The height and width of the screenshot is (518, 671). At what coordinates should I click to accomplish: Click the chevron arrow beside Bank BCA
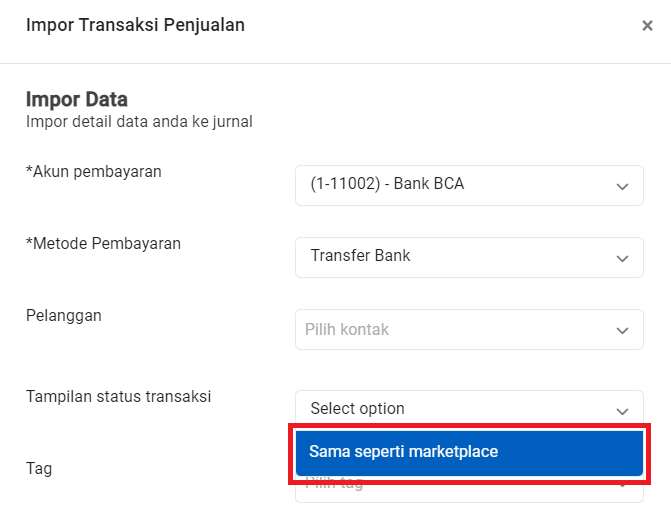[622, 186]
